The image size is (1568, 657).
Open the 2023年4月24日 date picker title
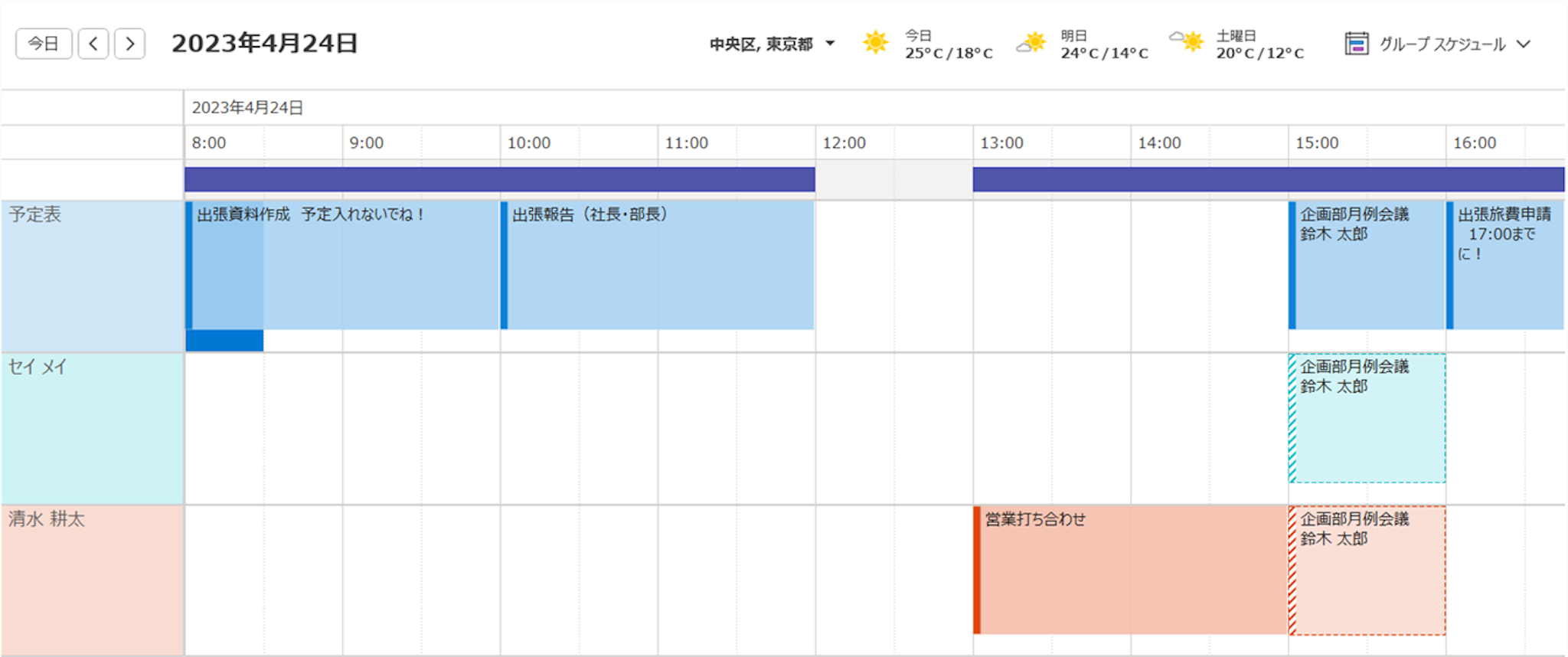coord(264,44)
